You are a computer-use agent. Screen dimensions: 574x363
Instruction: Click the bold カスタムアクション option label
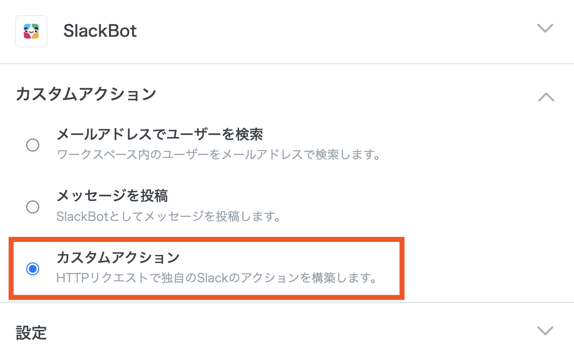point(118,258)
